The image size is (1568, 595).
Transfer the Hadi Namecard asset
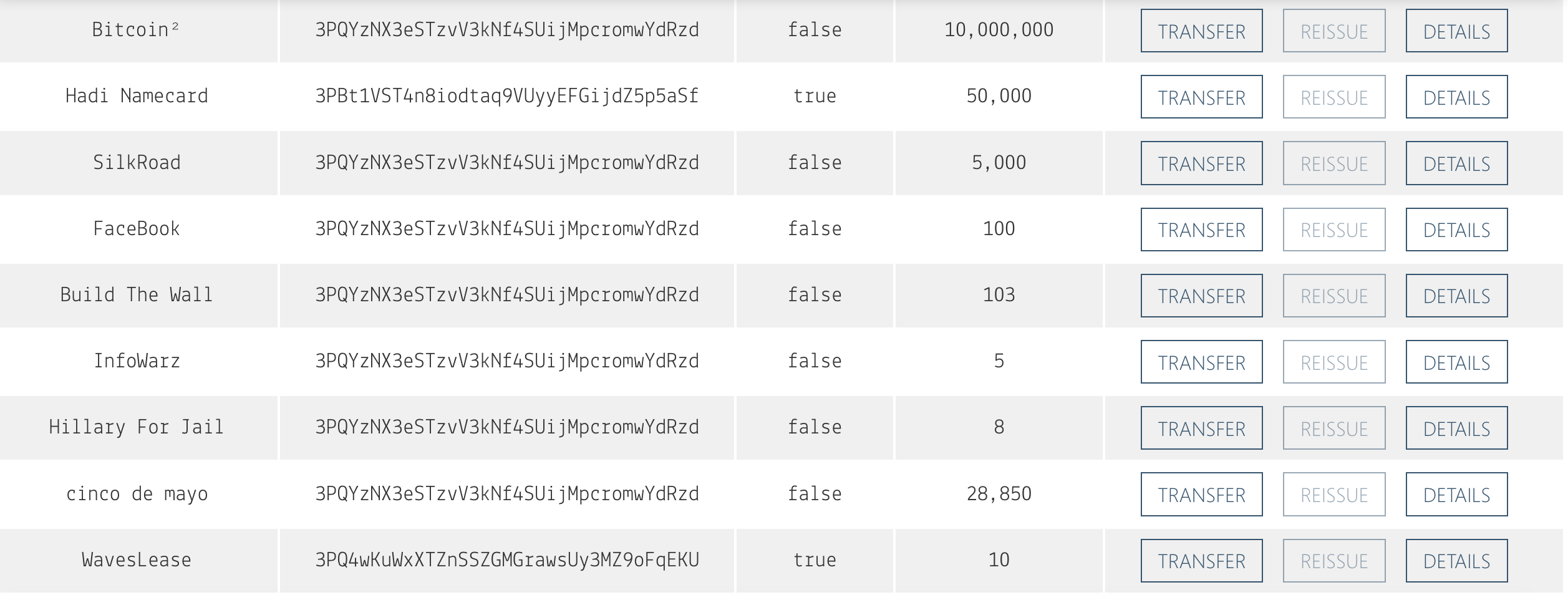coord(1201,97)
